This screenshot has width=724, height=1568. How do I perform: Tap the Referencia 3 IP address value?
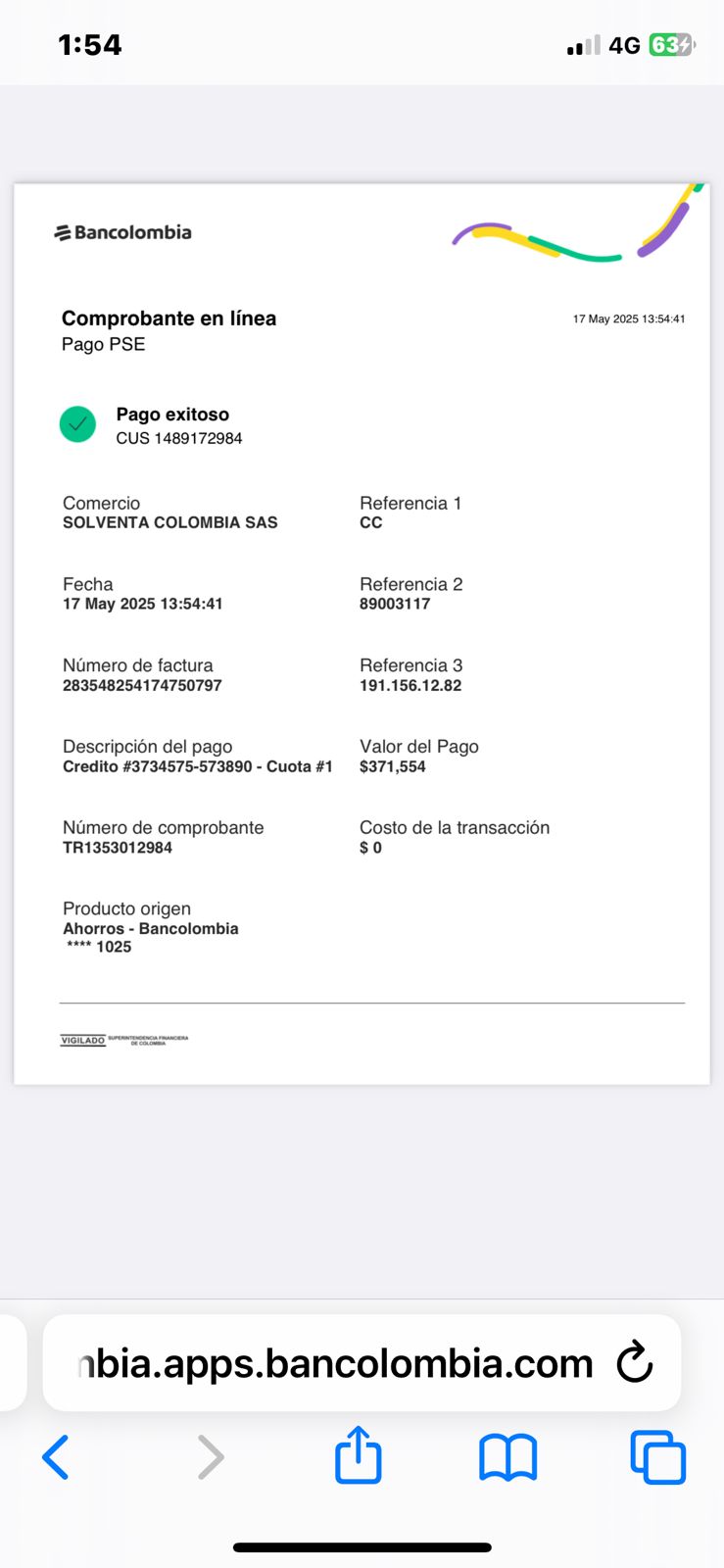point(410,685)
